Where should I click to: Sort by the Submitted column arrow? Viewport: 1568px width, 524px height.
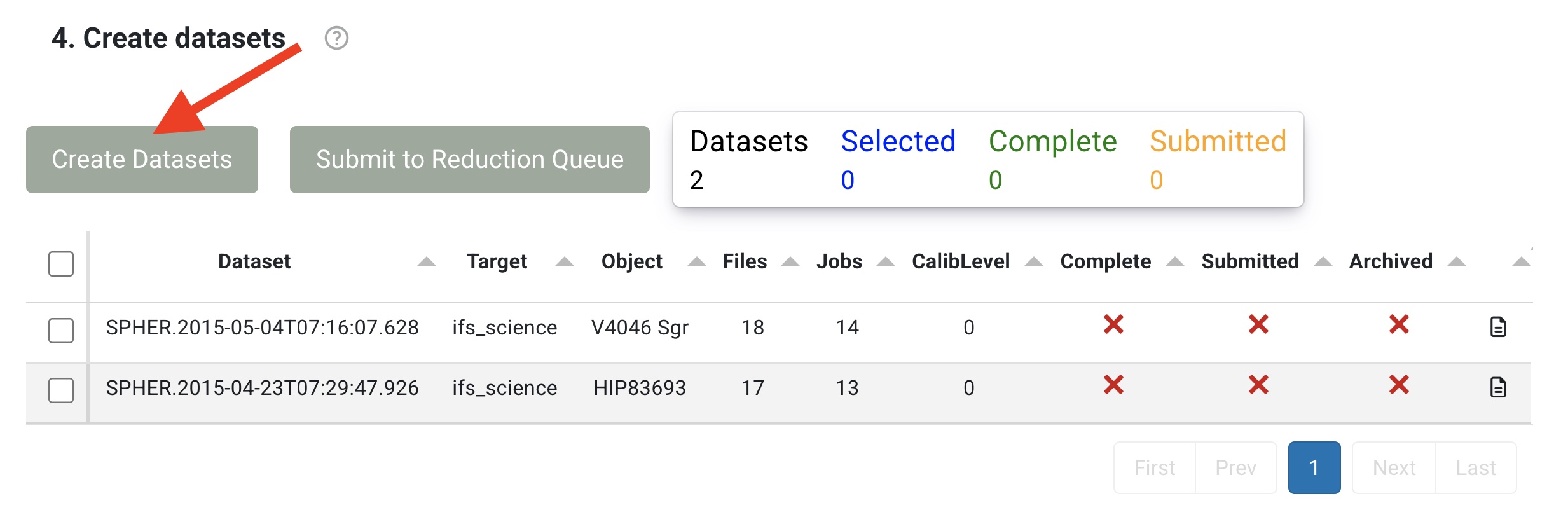pyautogui.click(x=1323, y=261)
